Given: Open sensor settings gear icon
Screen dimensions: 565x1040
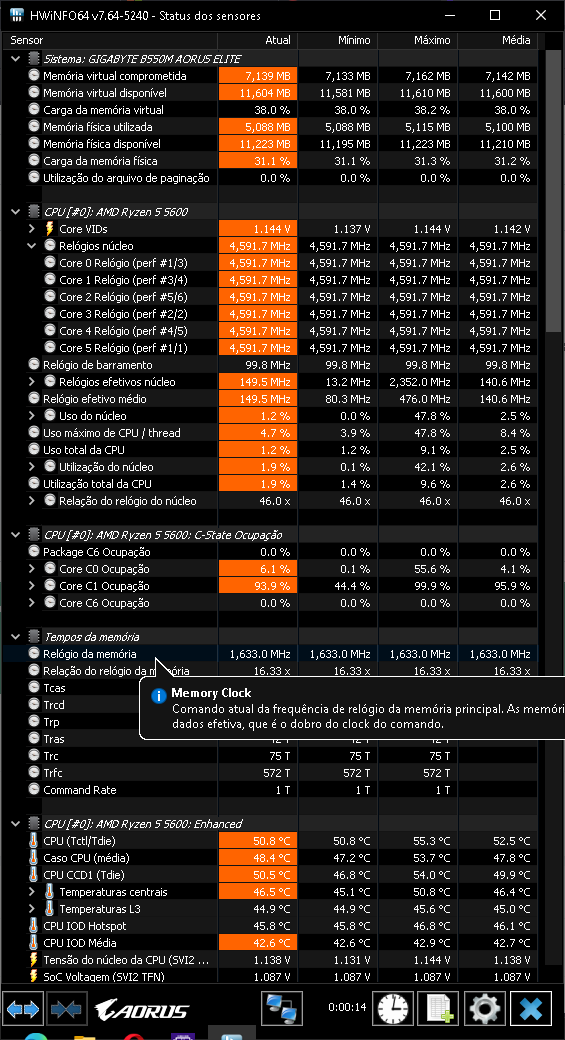Looking at the screenshot, I should click(x=485, y=1009).
